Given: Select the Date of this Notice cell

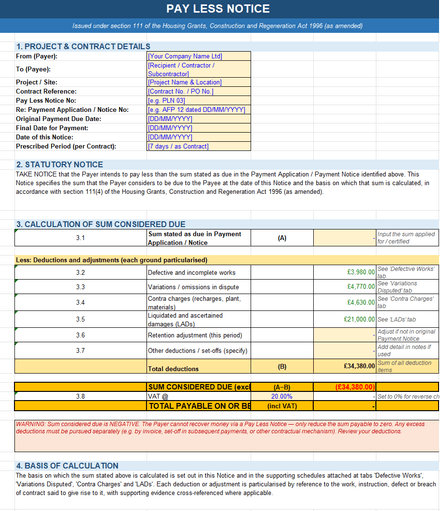Looking at the screenshot, I should pyautogui.click(x=199, y=137).
